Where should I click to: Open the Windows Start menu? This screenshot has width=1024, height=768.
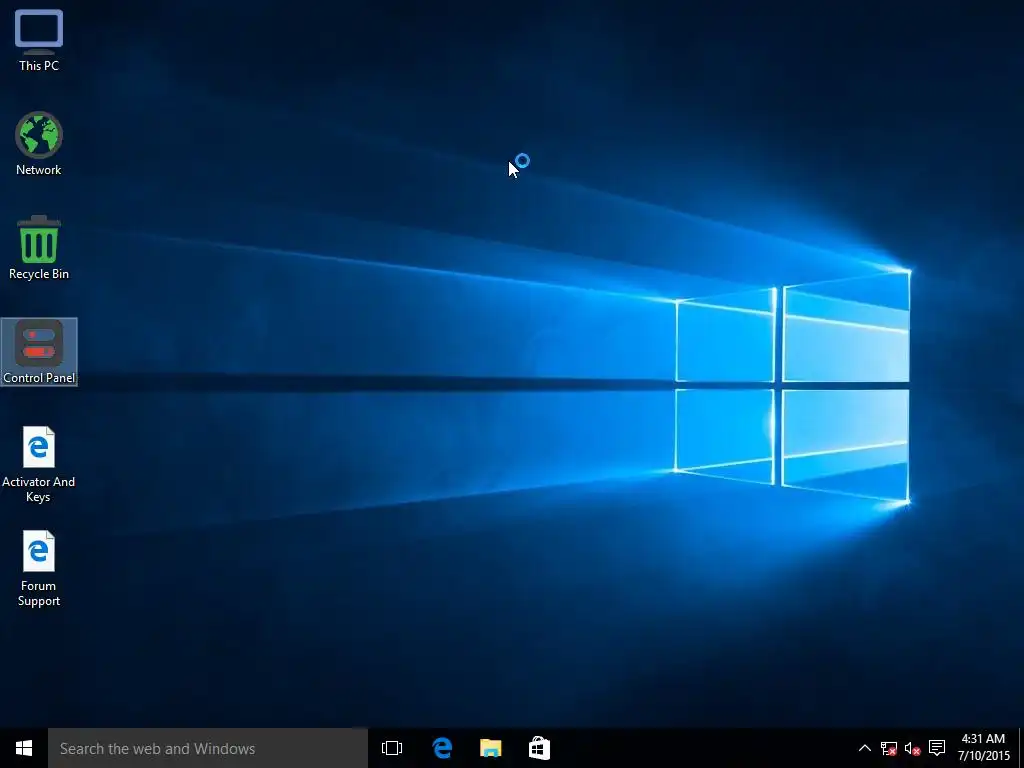[24, 748]
